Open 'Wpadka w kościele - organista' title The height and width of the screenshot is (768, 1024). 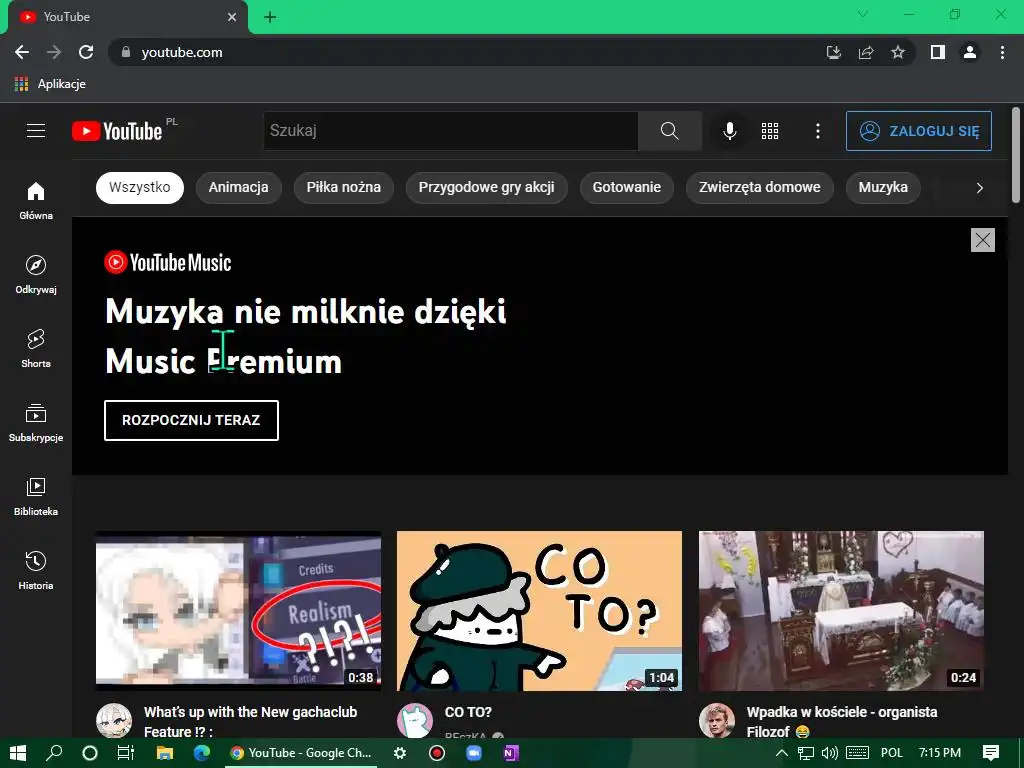click(842, 722)
